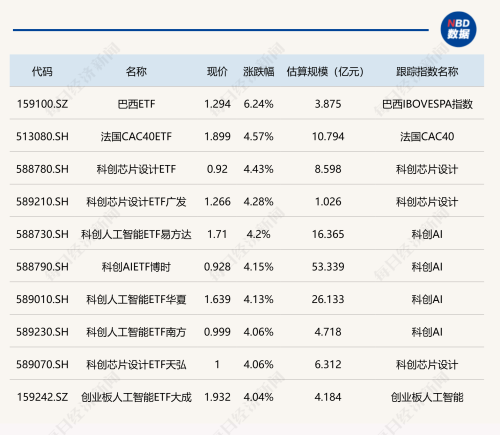This screenshot has width=500, height=435.
Task: Click price 1.899
Action: (x=217, y=136)
